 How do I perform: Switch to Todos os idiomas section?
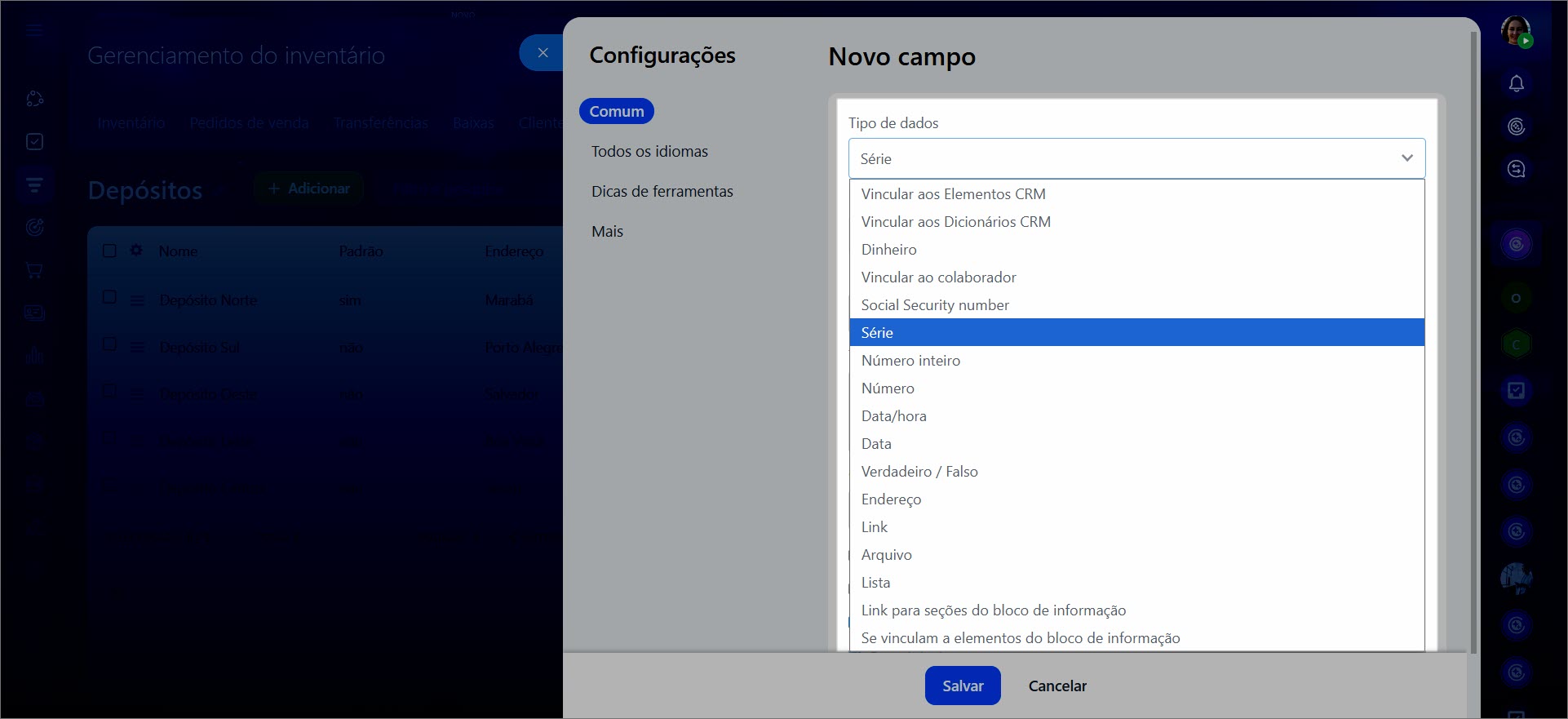tap(649, 152)
